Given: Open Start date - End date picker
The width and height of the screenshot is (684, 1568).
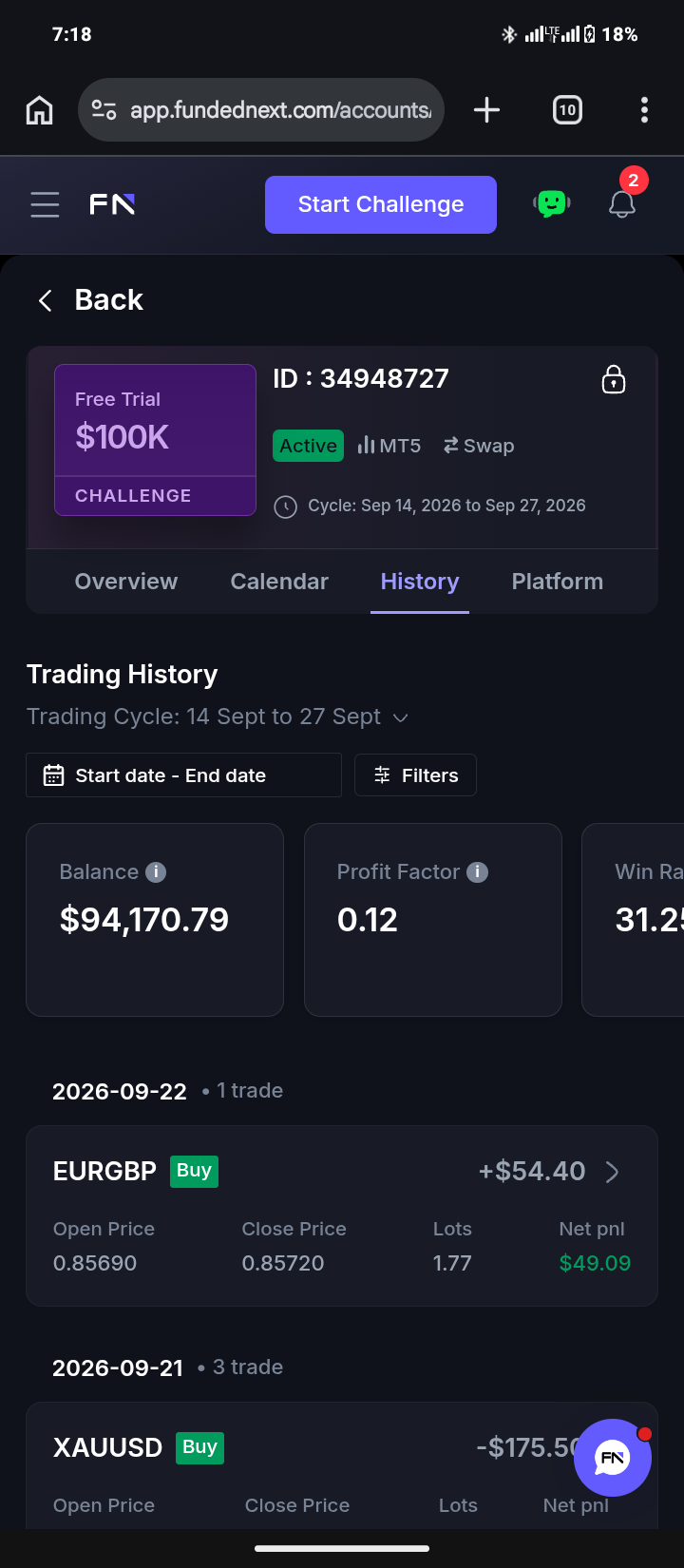Looking at the screenshot, I should pos(183,775).
